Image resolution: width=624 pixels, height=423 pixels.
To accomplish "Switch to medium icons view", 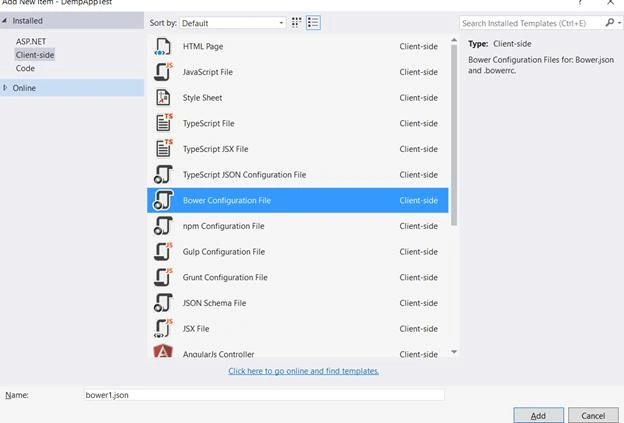I will tap(296, 23).
